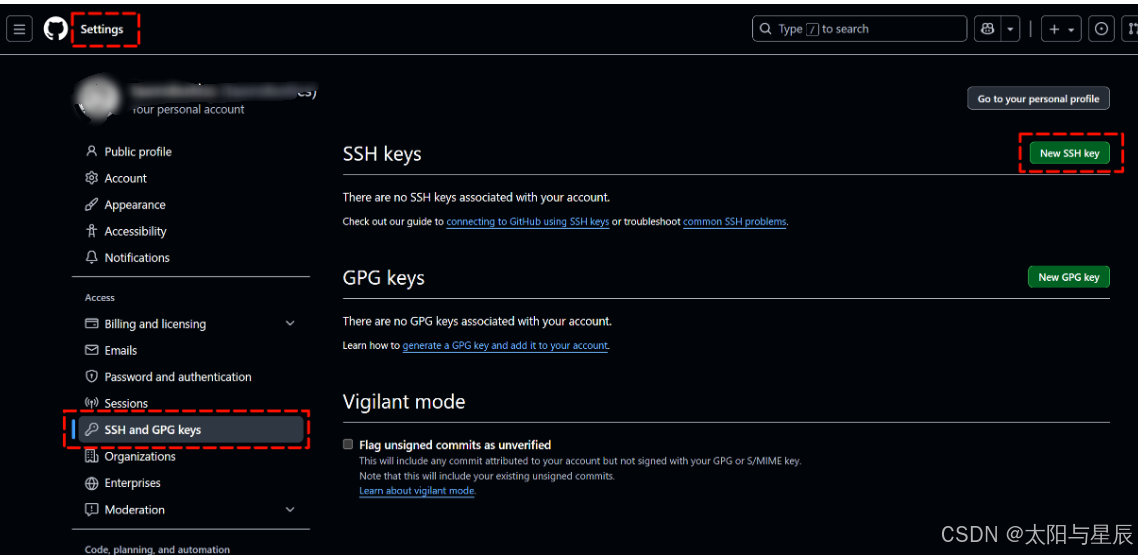
Task: Click the Emails envelope icon
Action: [x=91, y=350]
